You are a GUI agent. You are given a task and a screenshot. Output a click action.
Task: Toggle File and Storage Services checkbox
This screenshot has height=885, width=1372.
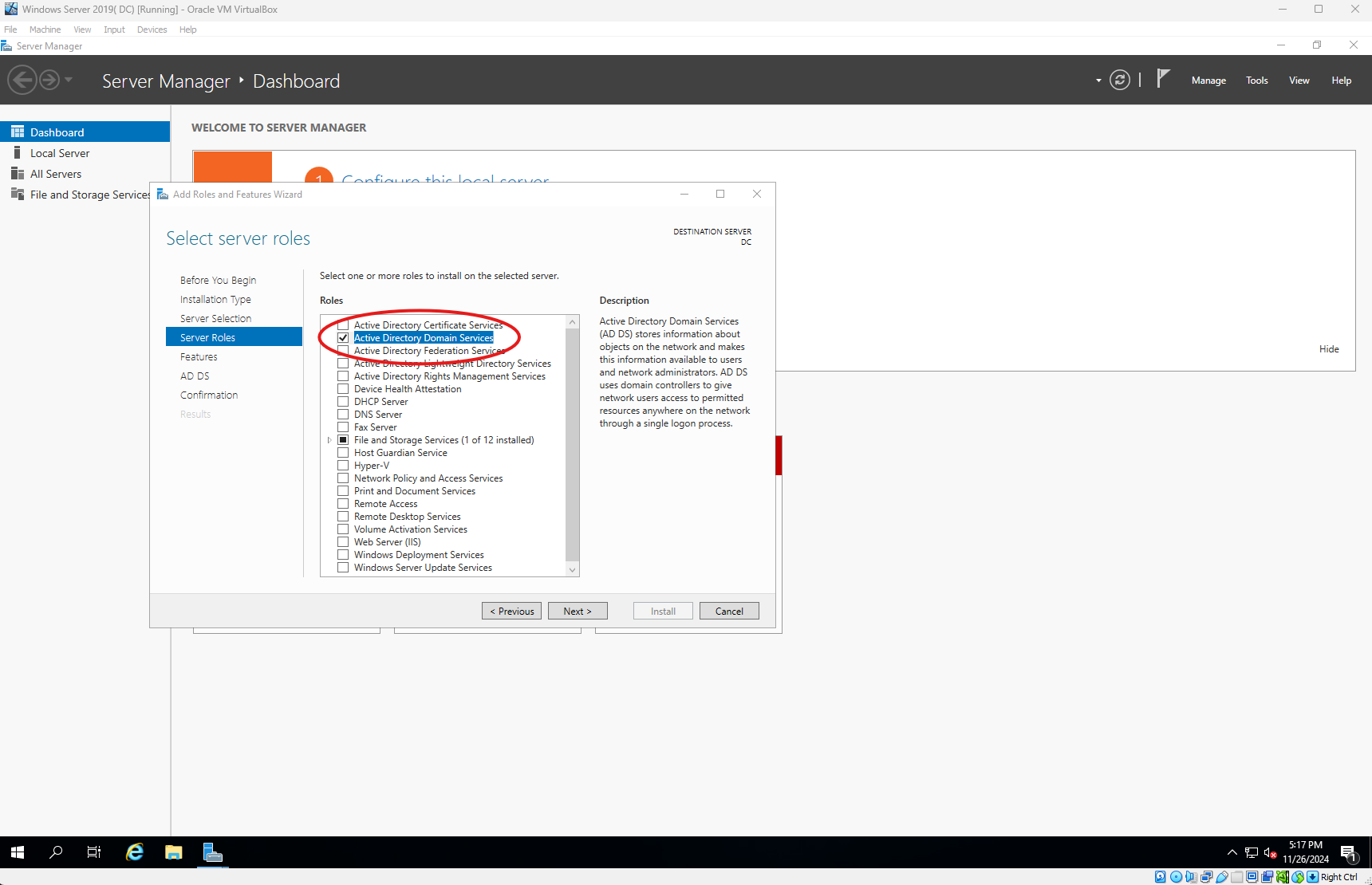343,440
